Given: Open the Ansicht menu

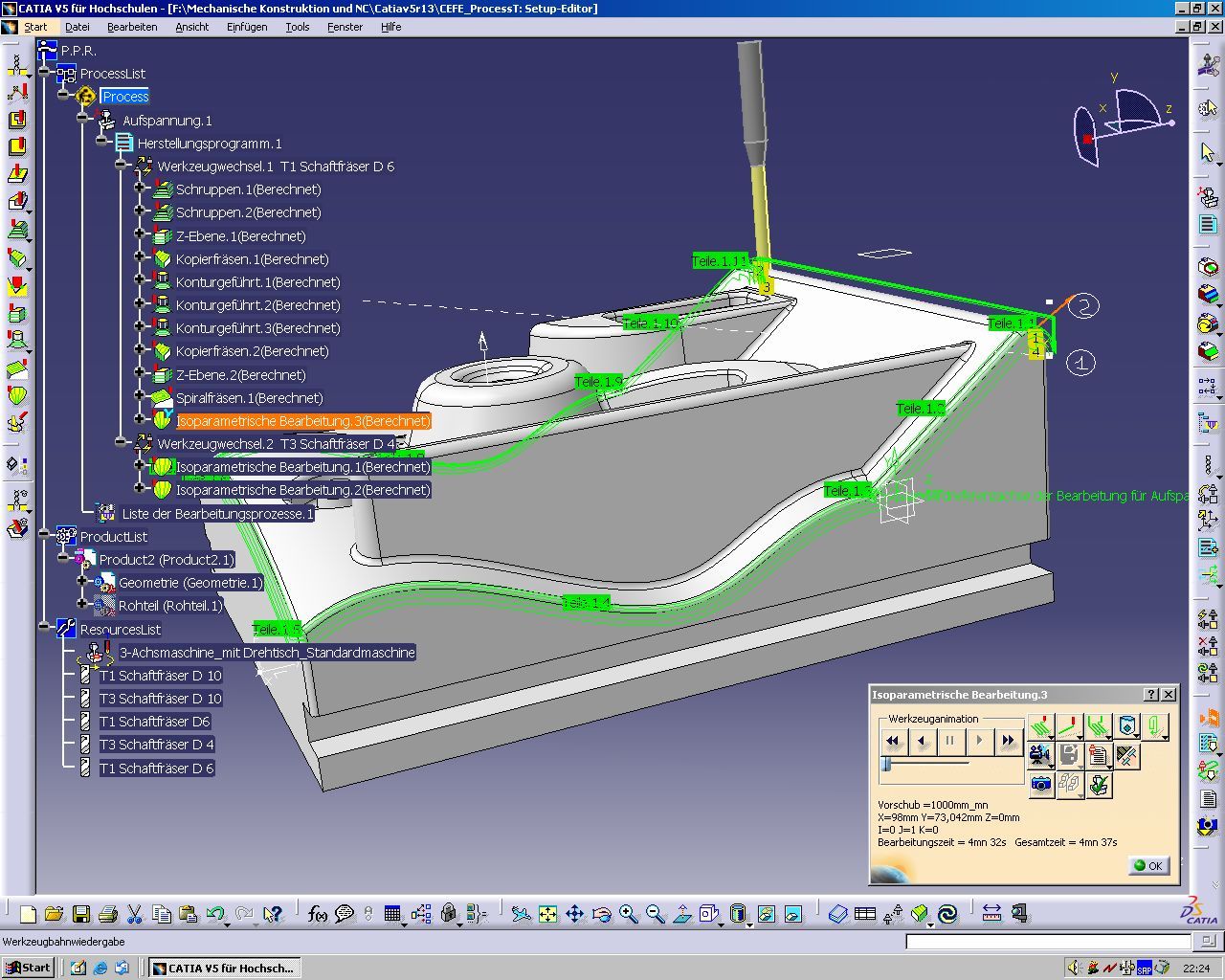Looking at the screenshot, I should point(191,27).
